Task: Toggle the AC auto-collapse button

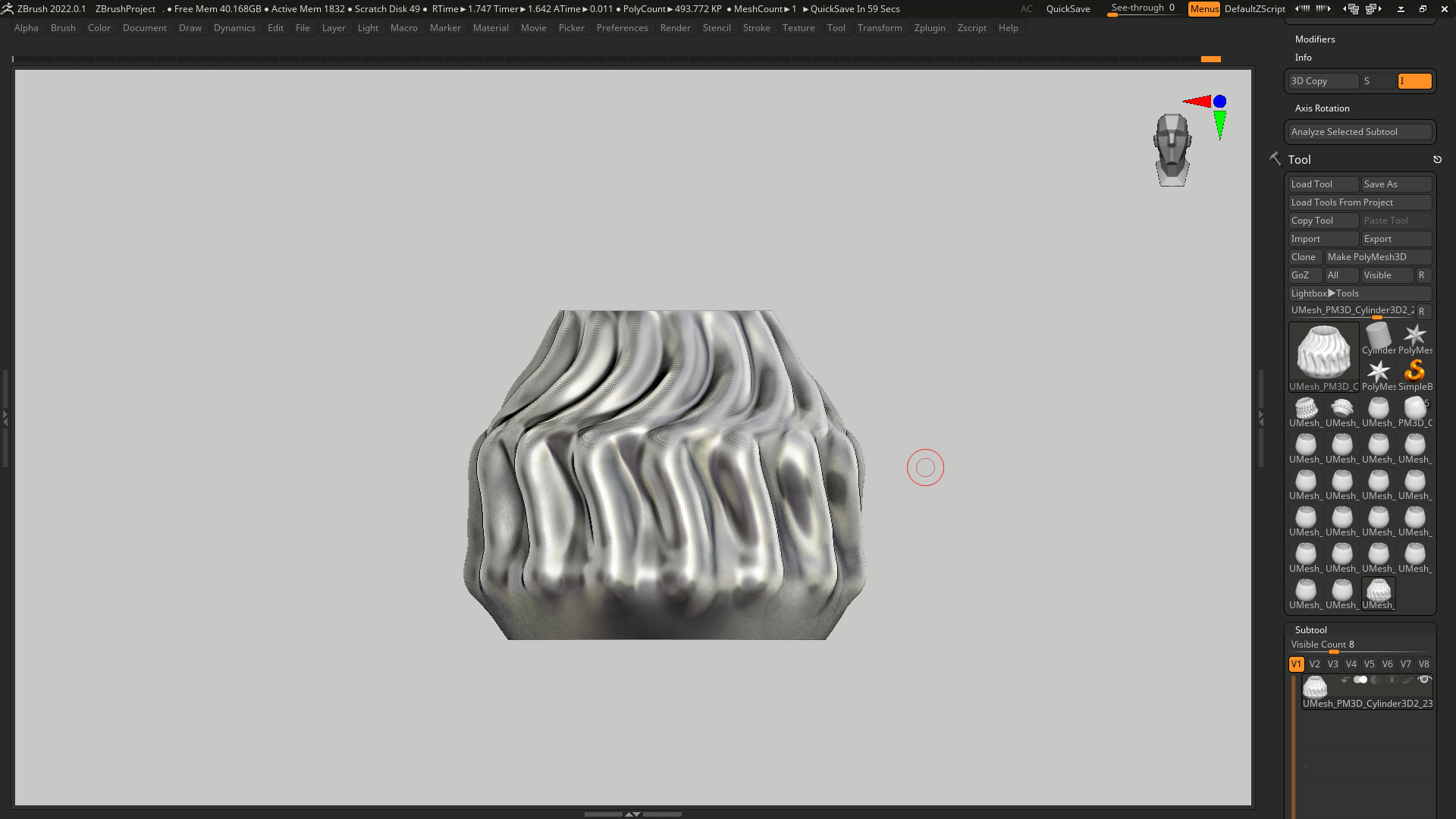Action: pyautogui.click(x=1026, y=9)
